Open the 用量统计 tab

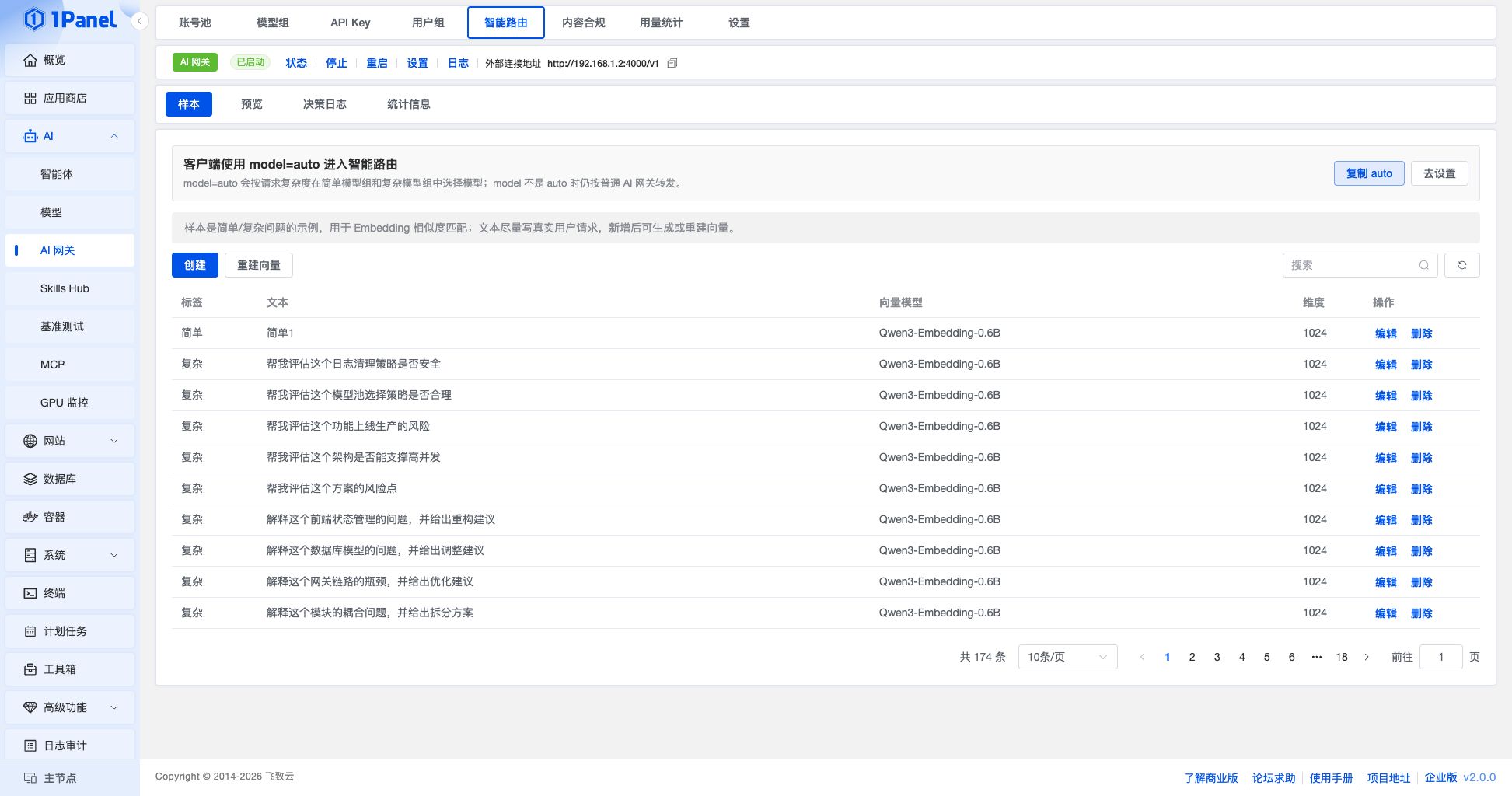coord(662,23)
